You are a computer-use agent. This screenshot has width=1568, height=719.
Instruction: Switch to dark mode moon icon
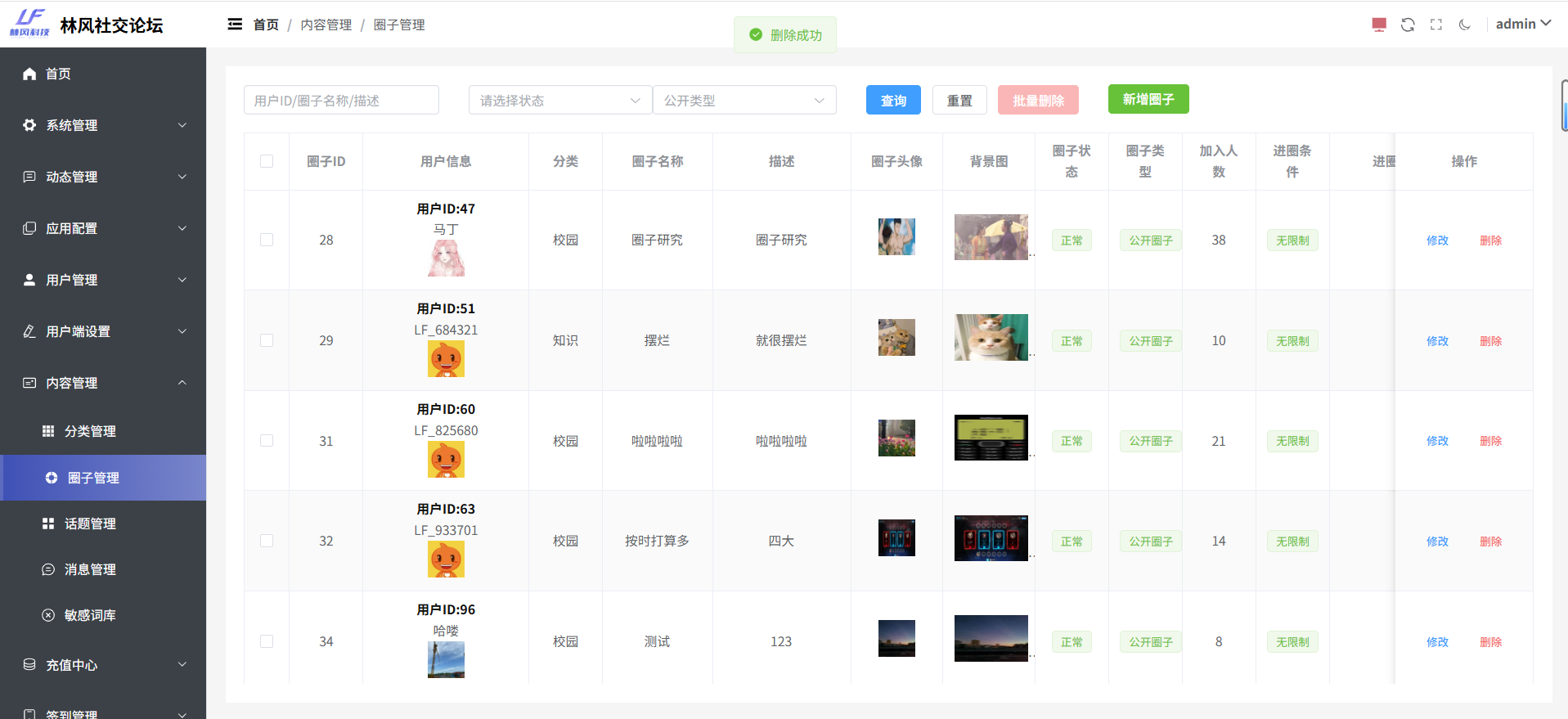click(x=1465, y=25)
